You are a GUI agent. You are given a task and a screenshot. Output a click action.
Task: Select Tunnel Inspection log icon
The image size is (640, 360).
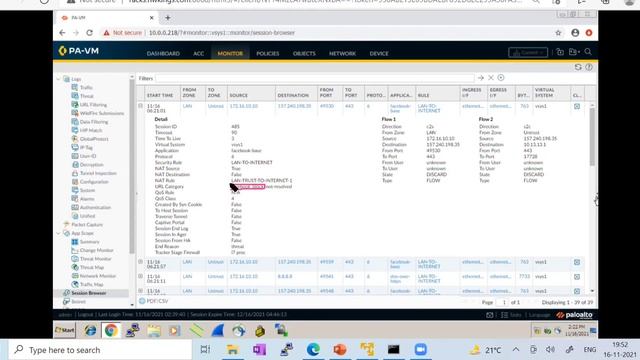[x=75, y=173]
